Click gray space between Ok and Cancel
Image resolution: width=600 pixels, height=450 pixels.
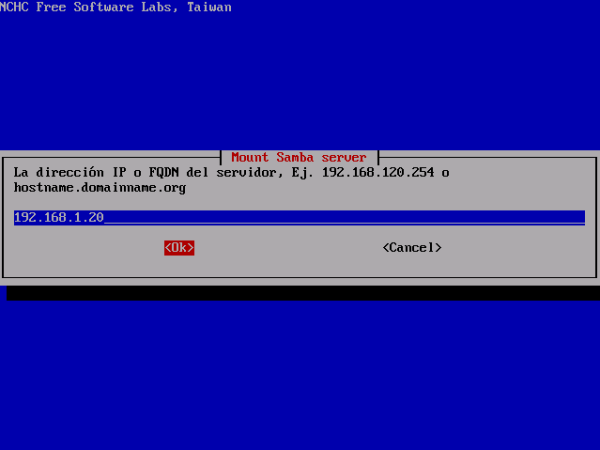[288, 247]
